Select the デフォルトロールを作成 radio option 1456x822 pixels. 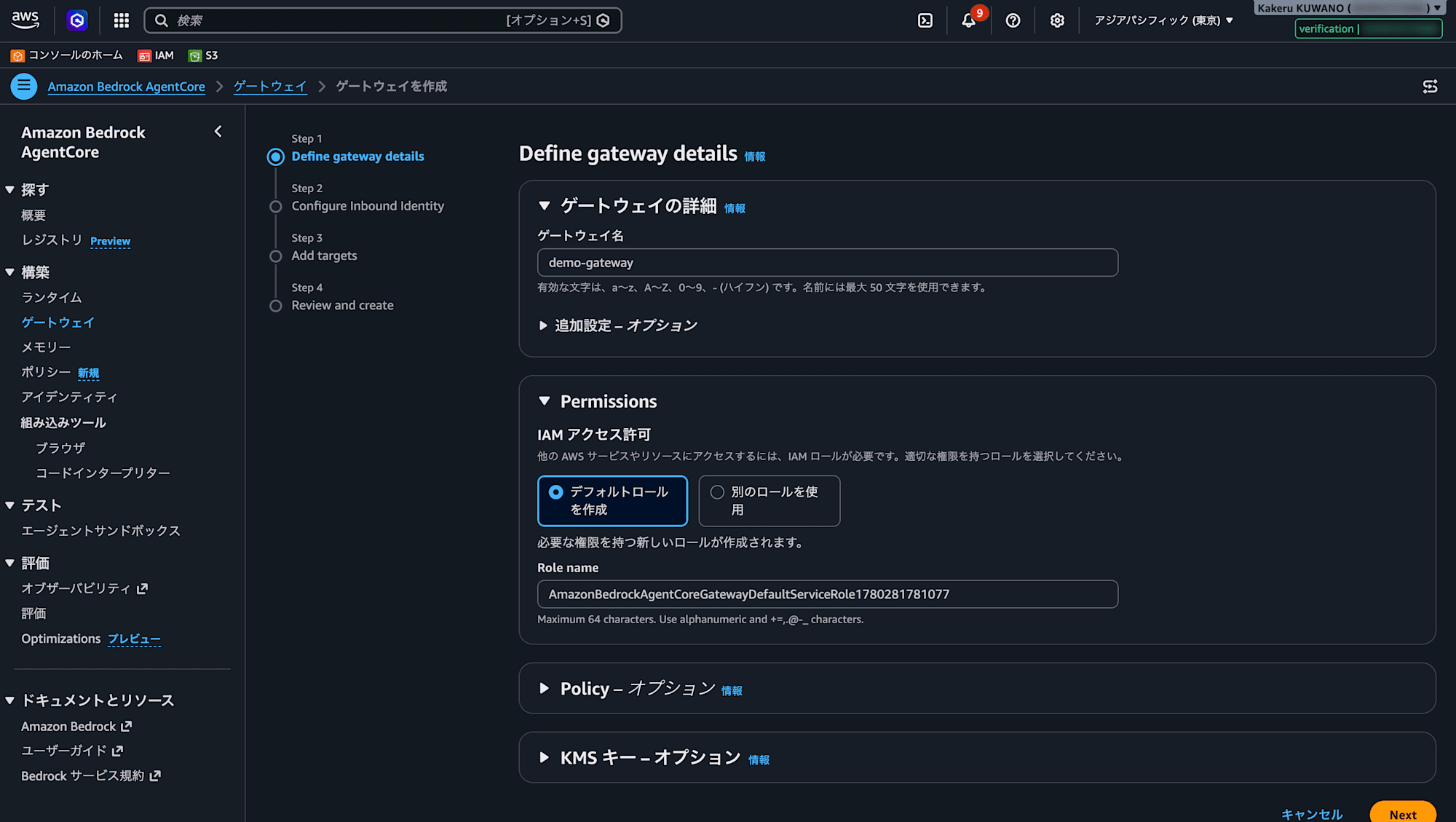(612, 501)
